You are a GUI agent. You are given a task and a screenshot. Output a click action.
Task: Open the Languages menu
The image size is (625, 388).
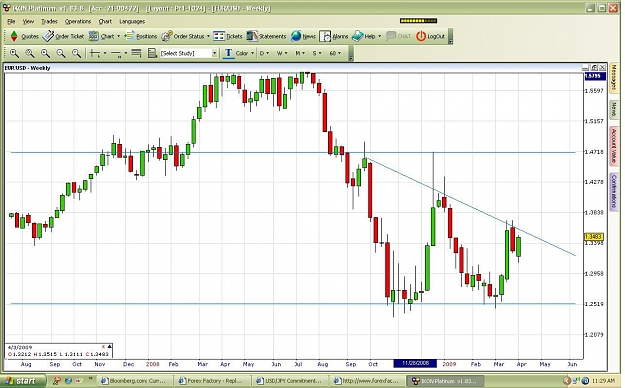[x=132, y=22]
